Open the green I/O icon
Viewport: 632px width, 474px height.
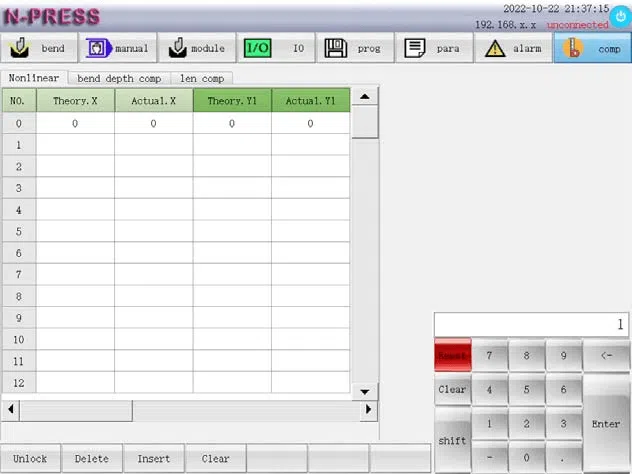258,48
